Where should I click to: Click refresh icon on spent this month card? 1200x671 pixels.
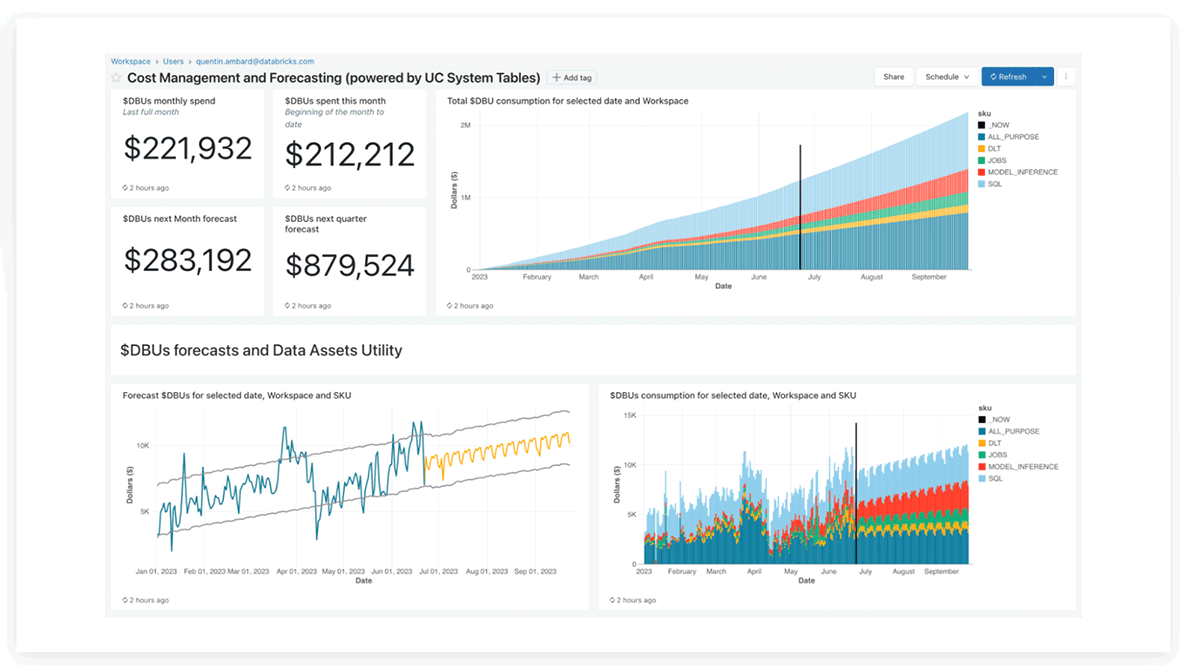point(287,188)
